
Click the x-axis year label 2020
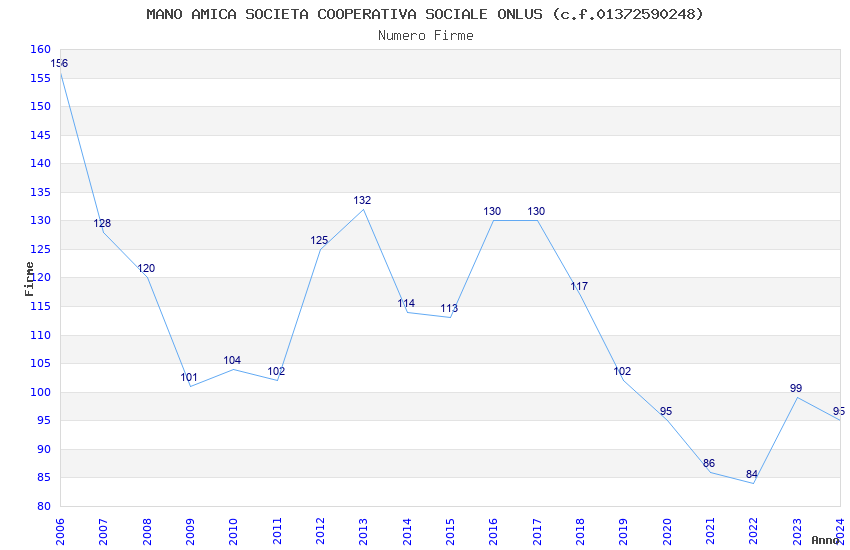coord(667,531)
